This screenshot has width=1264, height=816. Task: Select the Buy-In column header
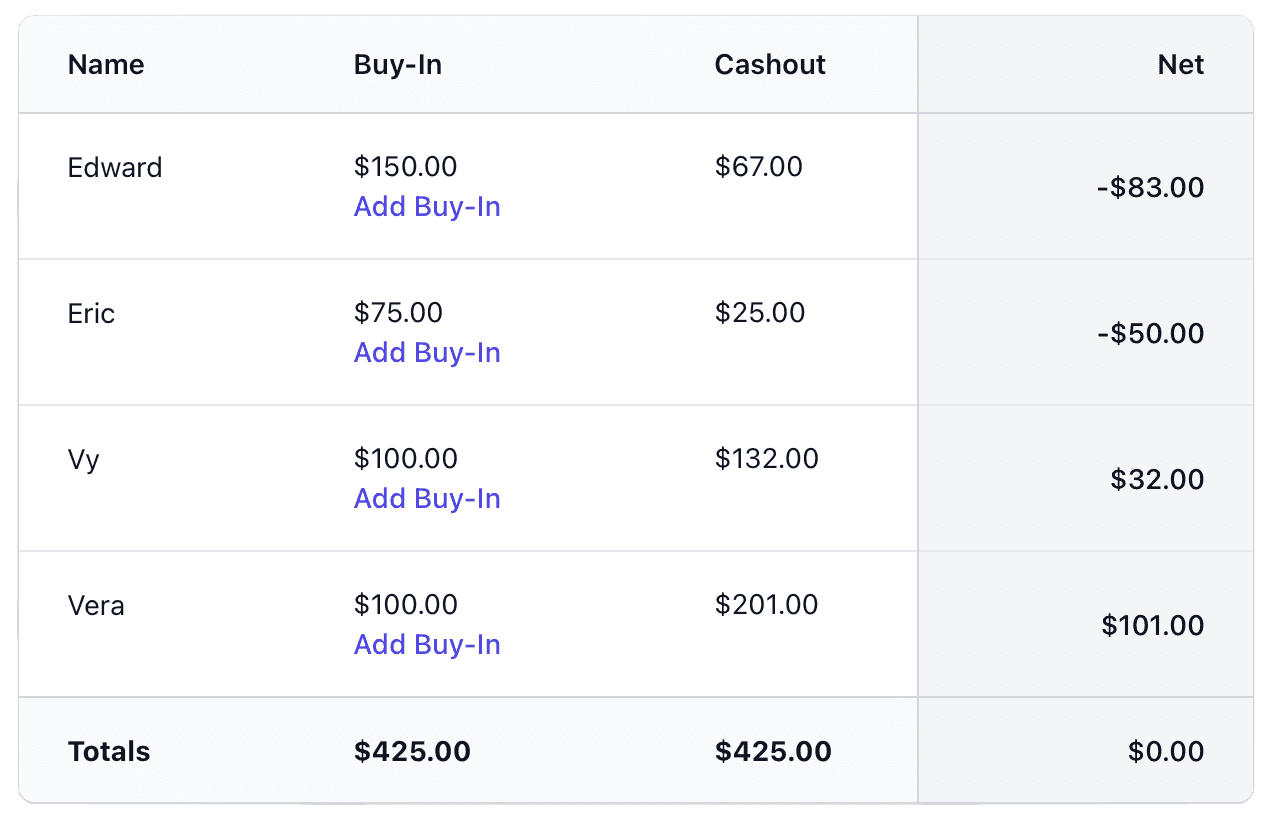pos(398,65)
